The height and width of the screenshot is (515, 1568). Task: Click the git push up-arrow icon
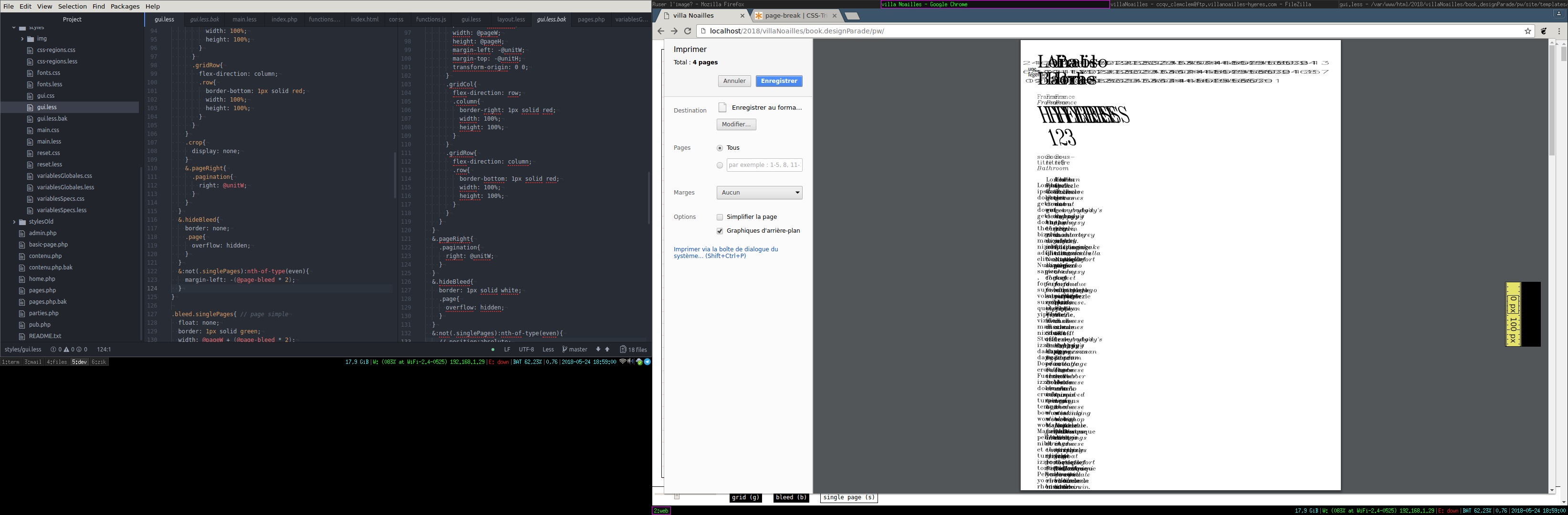607,350
